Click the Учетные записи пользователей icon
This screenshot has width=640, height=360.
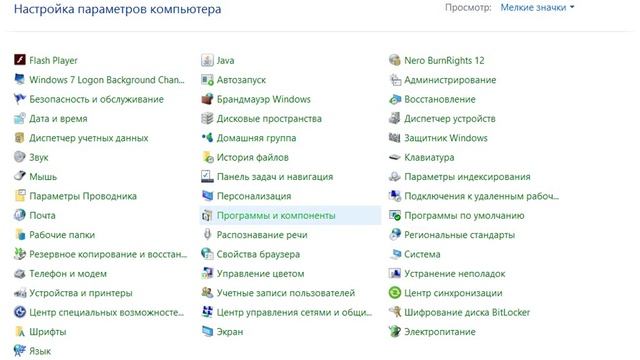(x=207, y=293)
